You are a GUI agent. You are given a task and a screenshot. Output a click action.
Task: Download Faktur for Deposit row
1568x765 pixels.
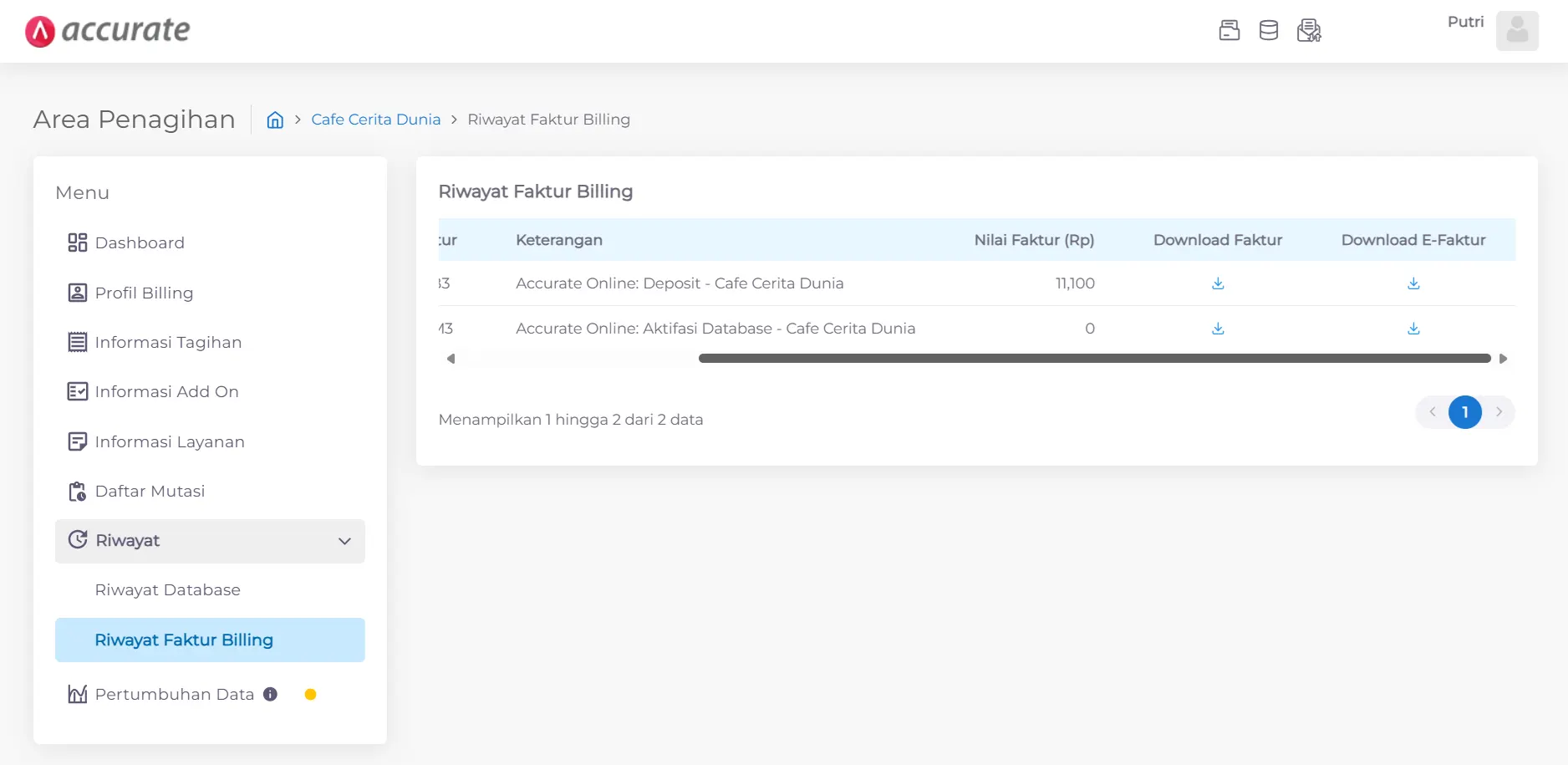click(x=1218, y=283)
